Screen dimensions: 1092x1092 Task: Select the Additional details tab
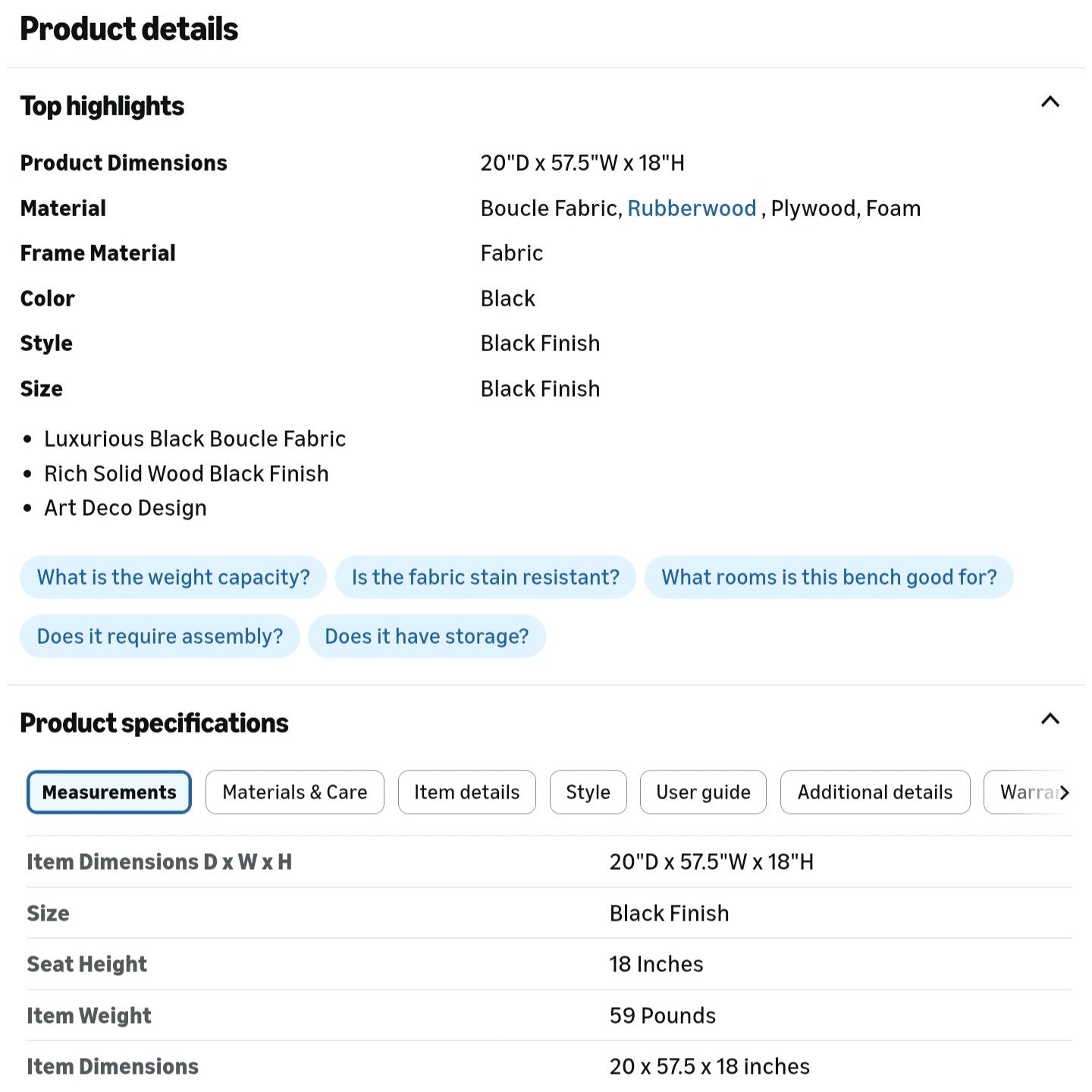(x=875, y=792)
